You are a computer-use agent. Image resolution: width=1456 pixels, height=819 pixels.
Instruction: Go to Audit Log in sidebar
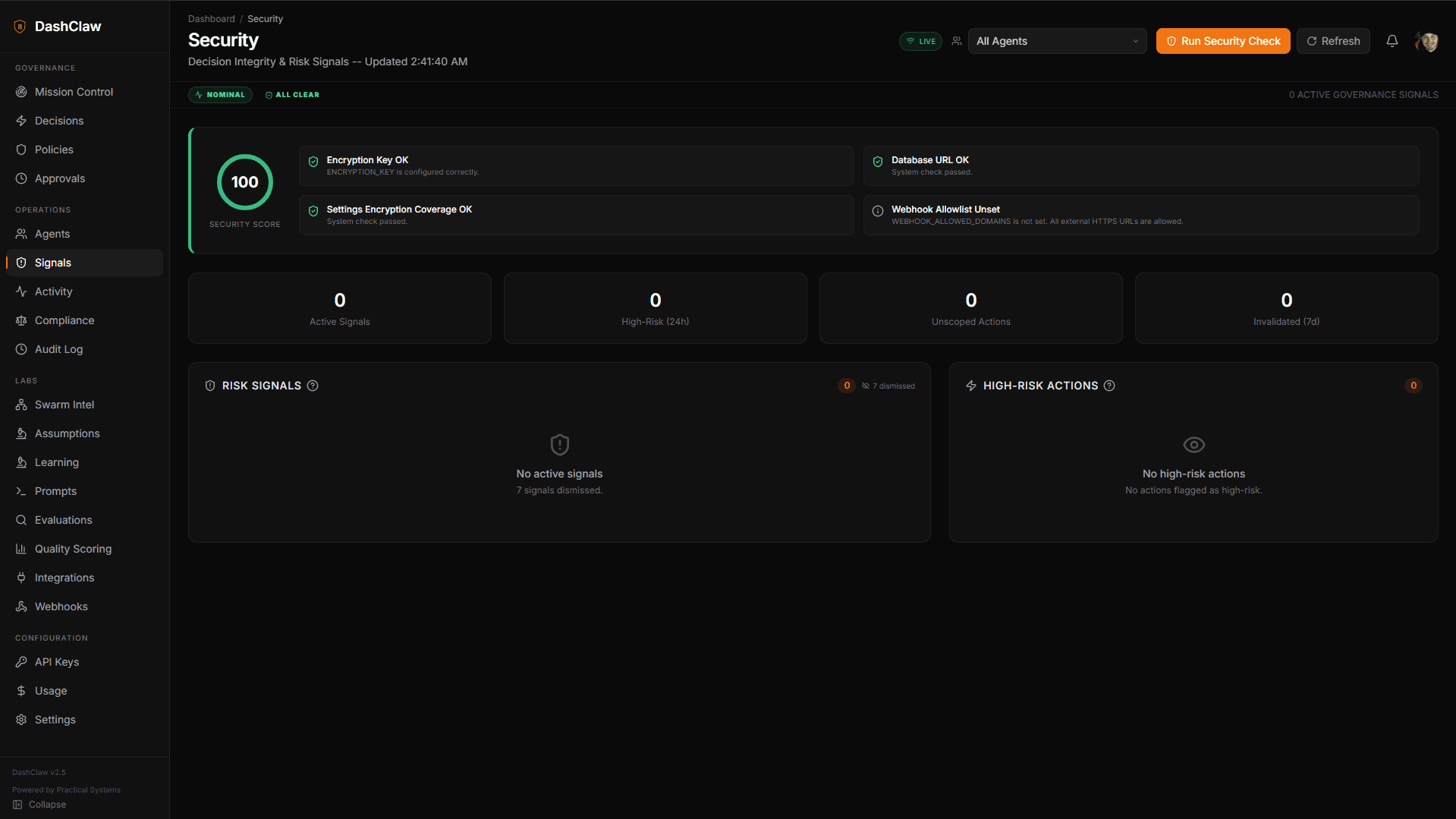tap(58, 349)
